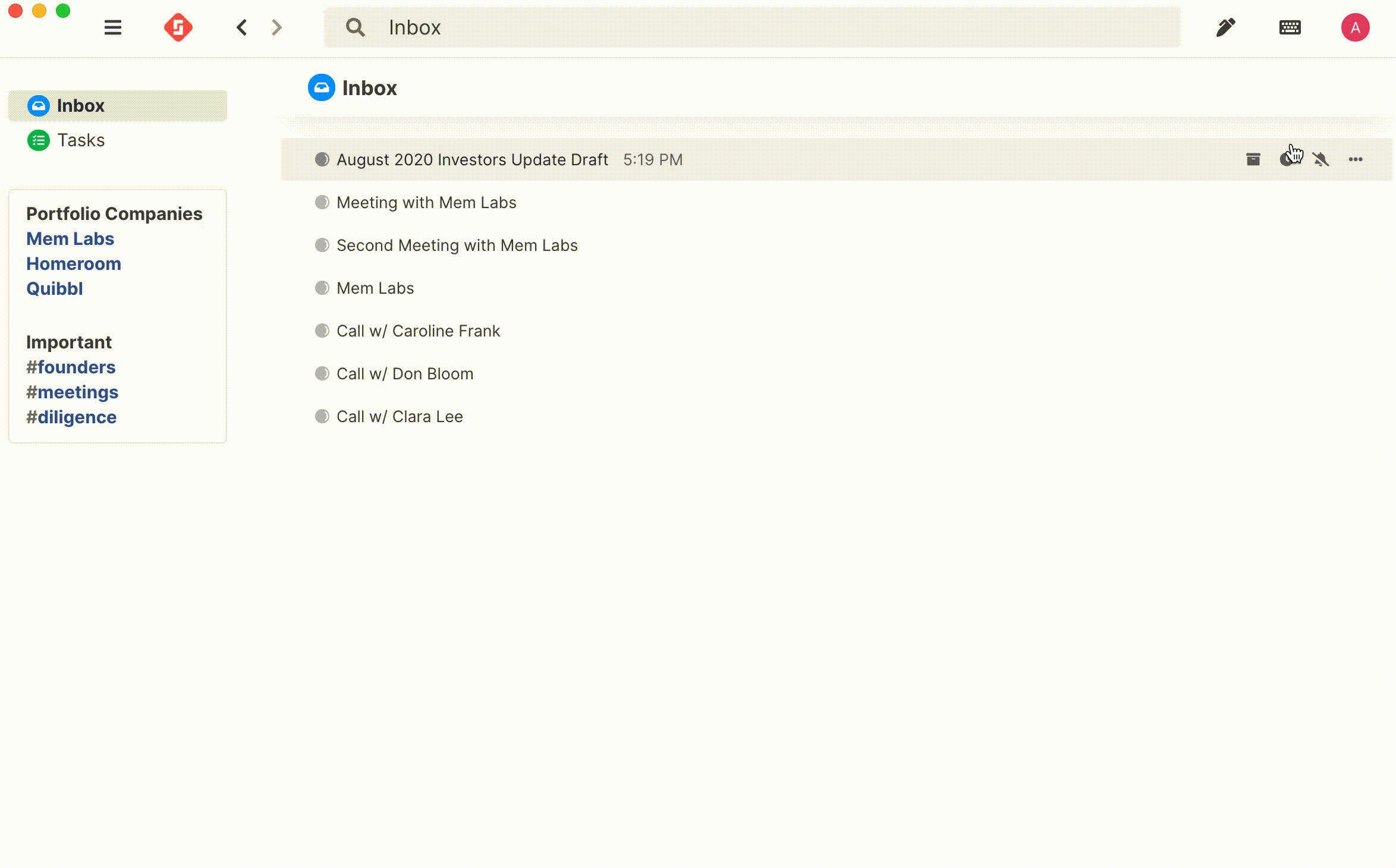This screenshot has width=1396, height=868.
Task: Open the #founders tag
Action: coord(71,367)
